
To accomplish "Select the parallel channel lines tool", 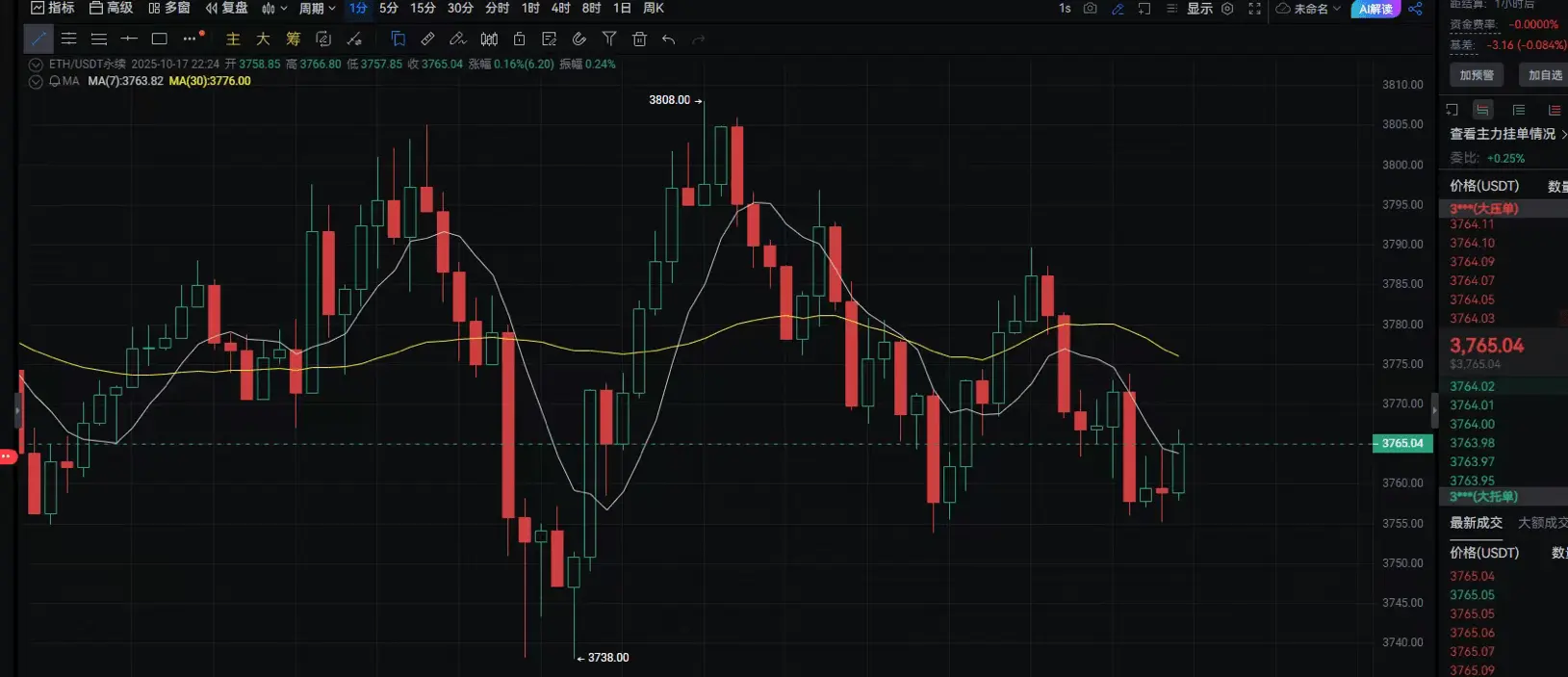I will 68,39.
